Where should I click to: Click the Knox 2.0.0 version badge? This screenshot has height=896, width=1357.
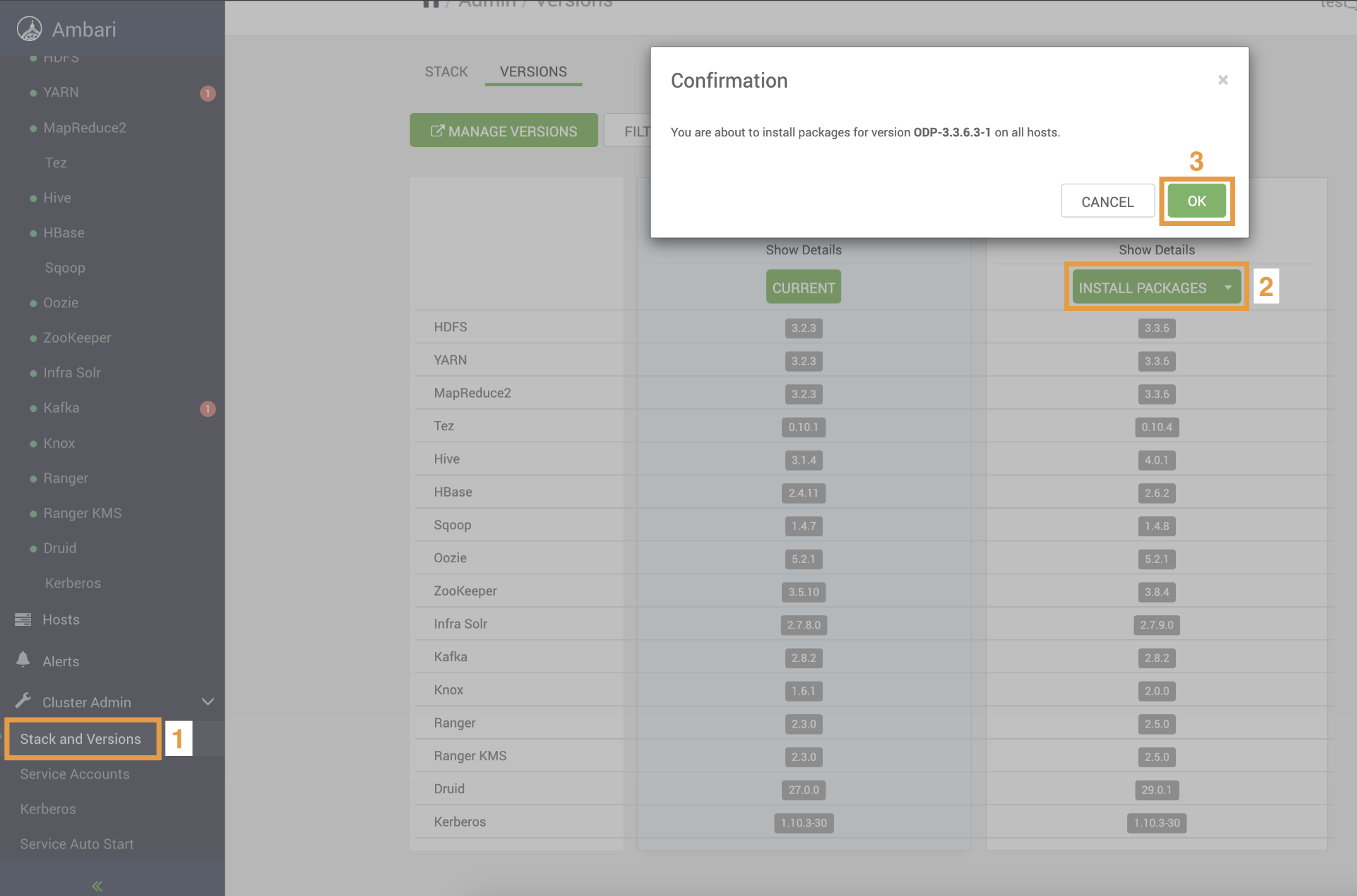1156,691
